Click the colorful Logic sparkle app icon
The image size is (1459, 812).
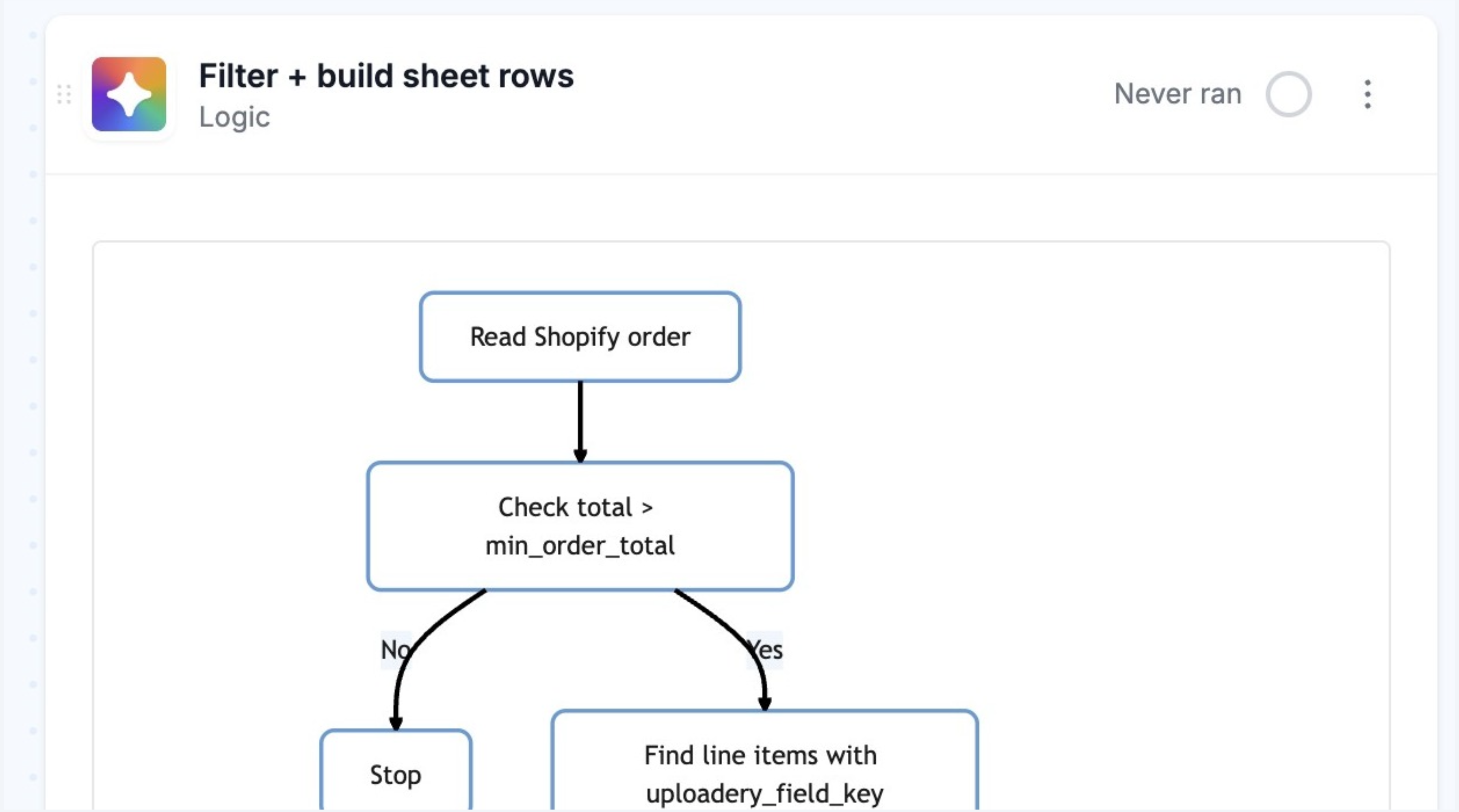tap(129, 94)
